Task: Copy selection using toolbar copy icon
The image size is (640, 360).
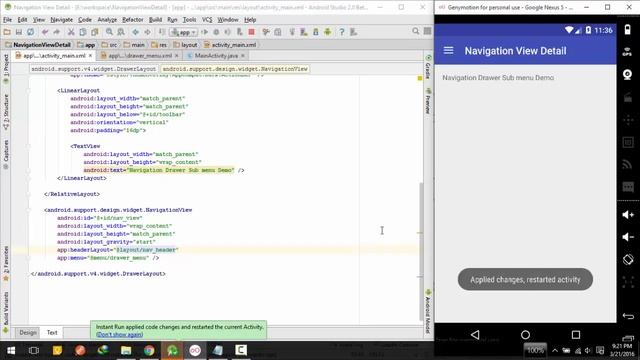Action: pos(83,32)
